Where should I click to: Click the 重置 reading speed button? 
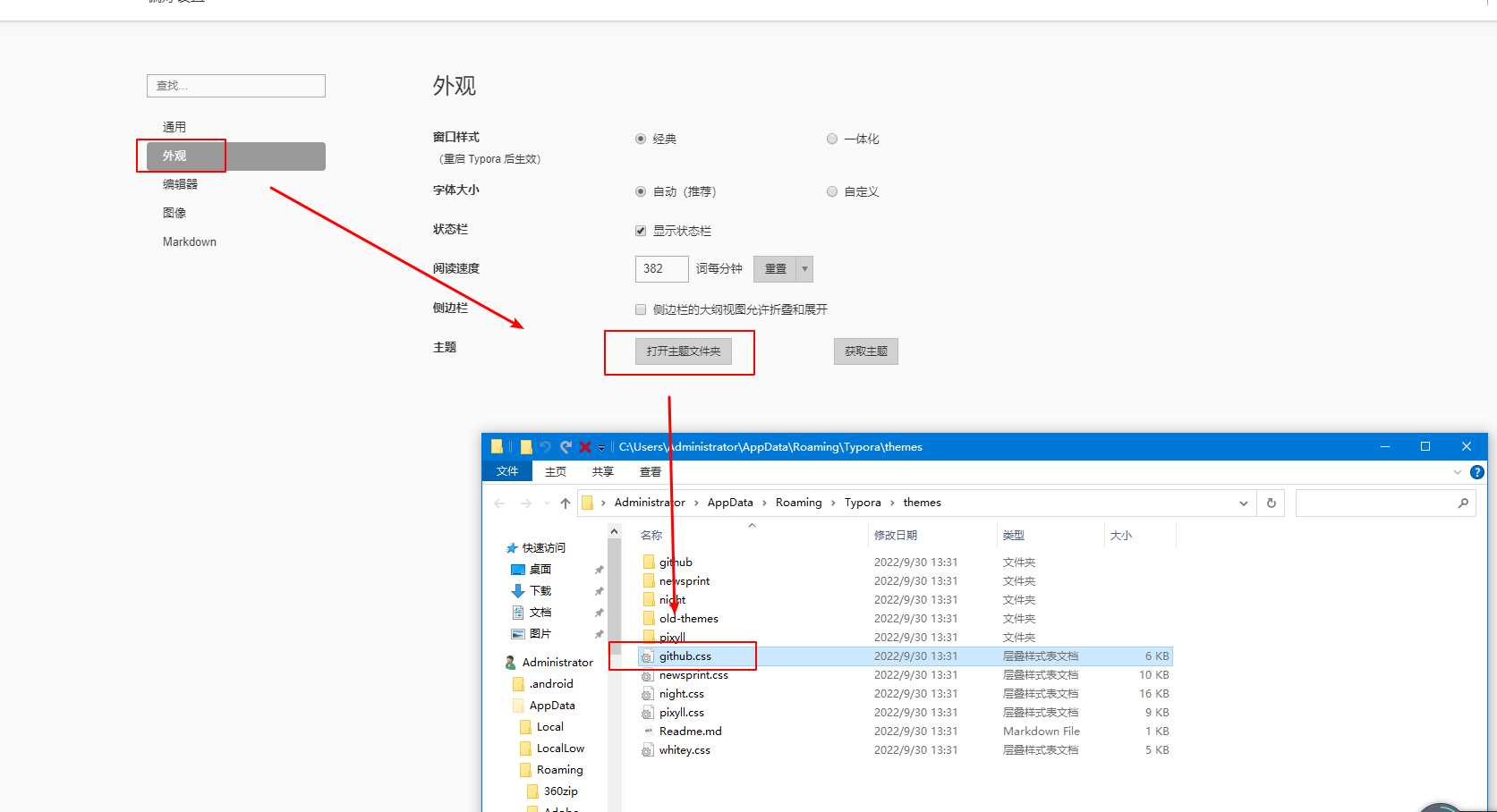coord(776,269)
